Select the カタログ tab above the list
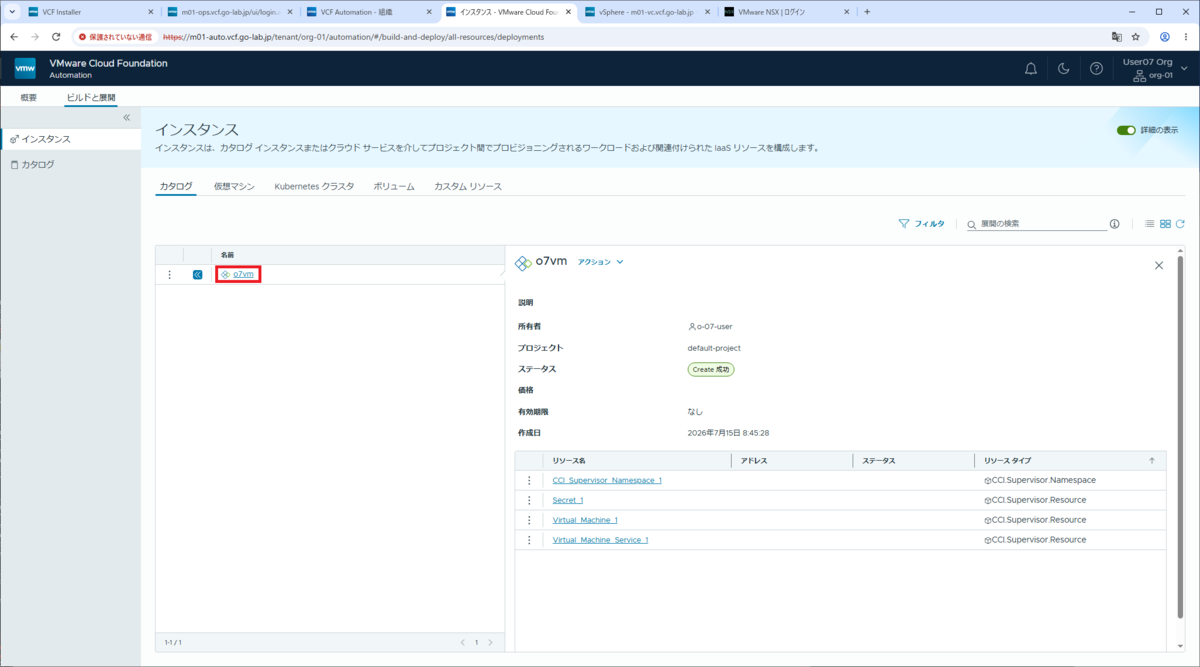The height and width of the screenshot is (667, 1200). [x=176, y=186]
